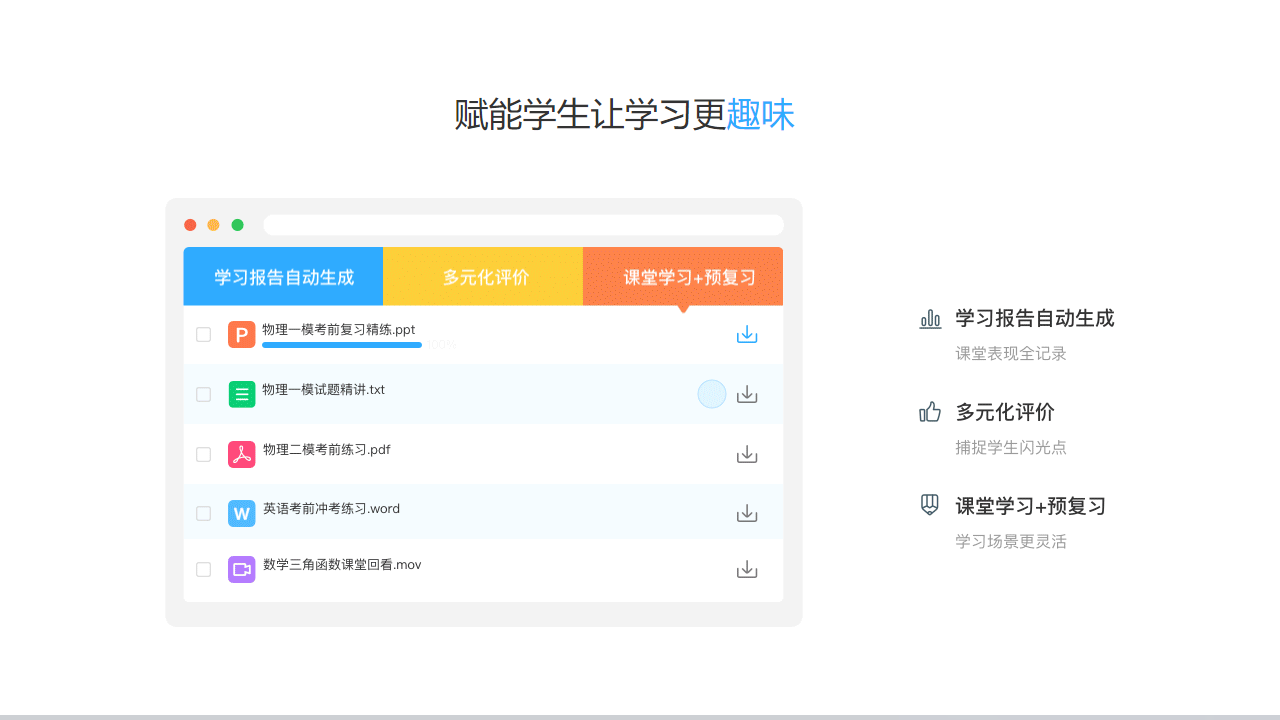Download 物理一模试题精讲.txt
The image size is (1280, 720).
tap(747, 394)
